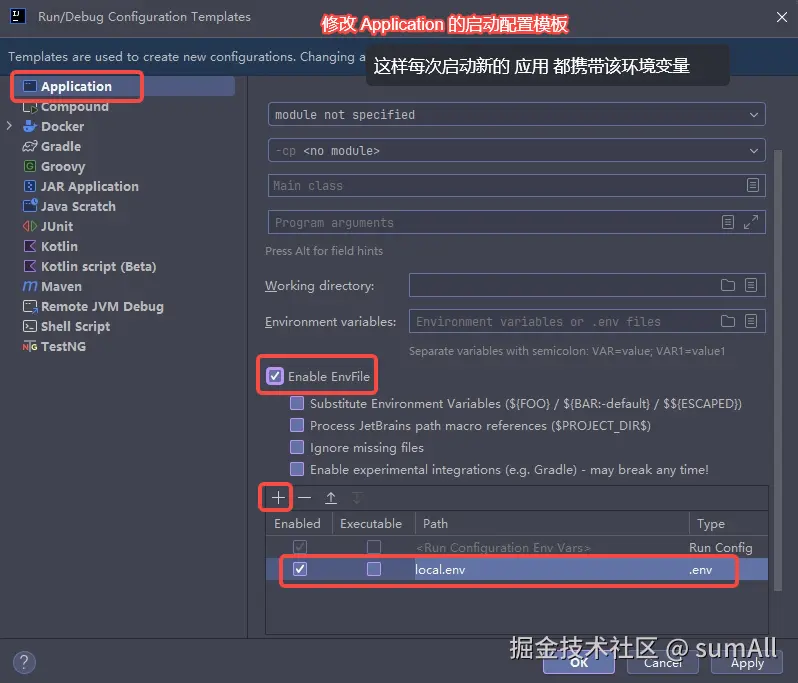Toggle Enabled checkbox for Run Config row
798x683 pixels.
[300, 547]
